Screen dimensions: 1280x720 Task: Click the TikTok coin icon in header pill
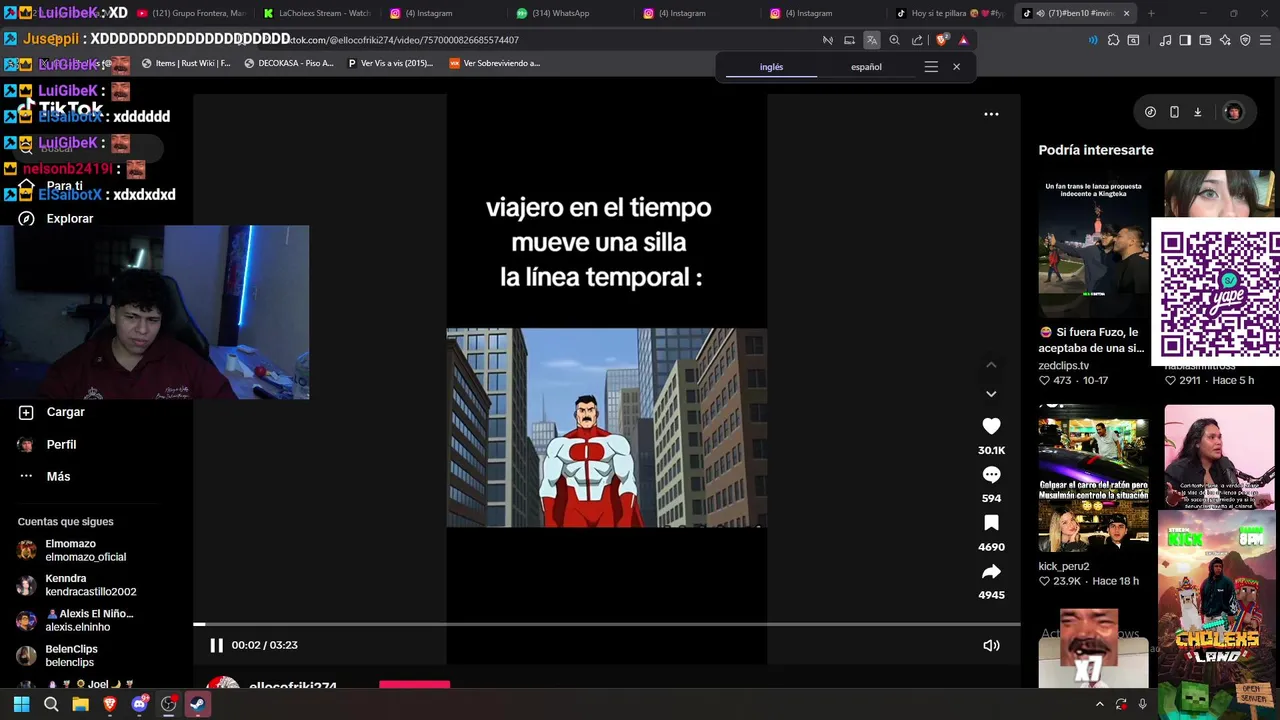click(x=1150, y=112)
